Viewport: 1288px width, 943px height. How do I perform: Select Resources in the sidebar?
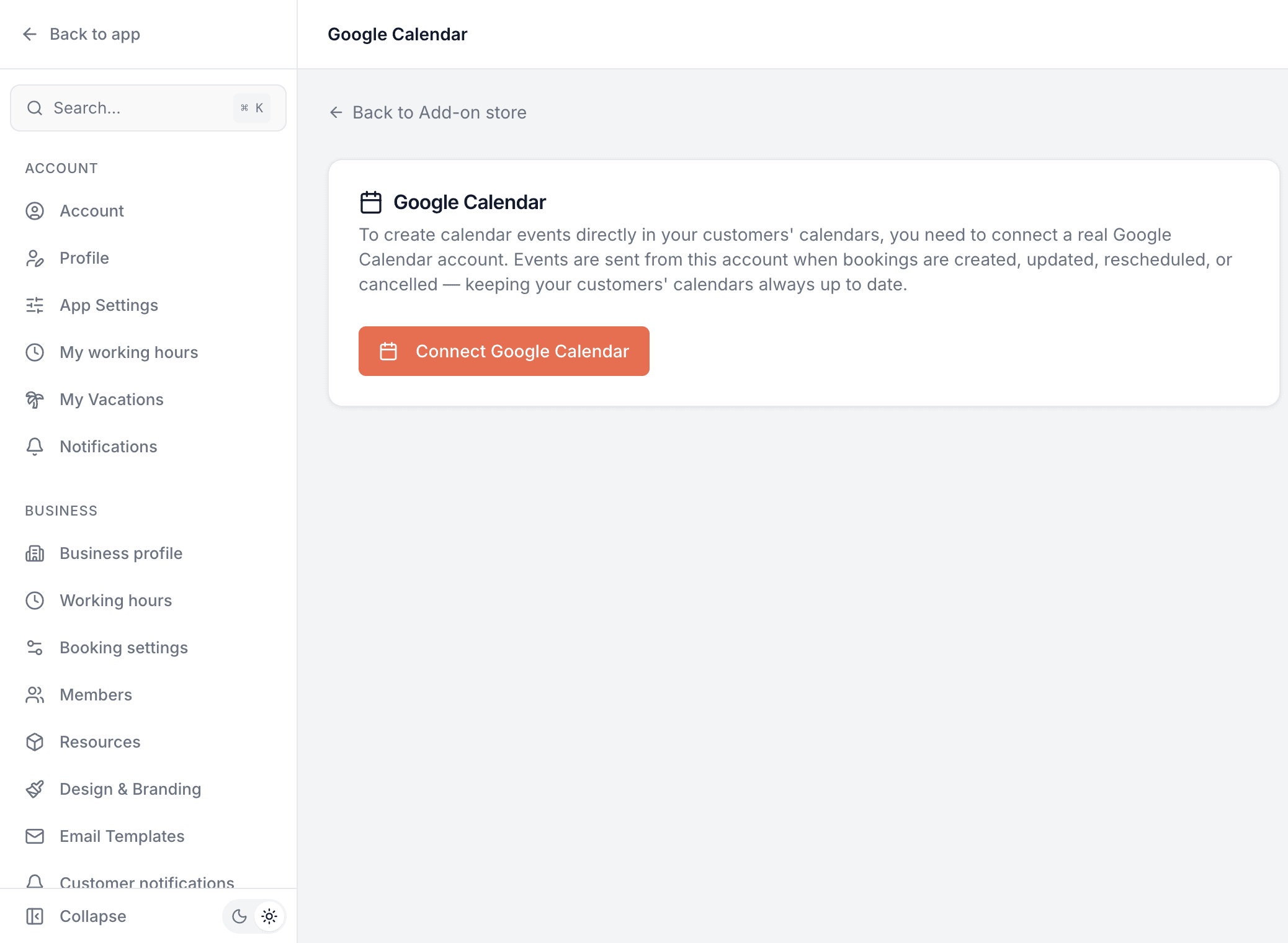pyautogui.click(x=148, y=742)
